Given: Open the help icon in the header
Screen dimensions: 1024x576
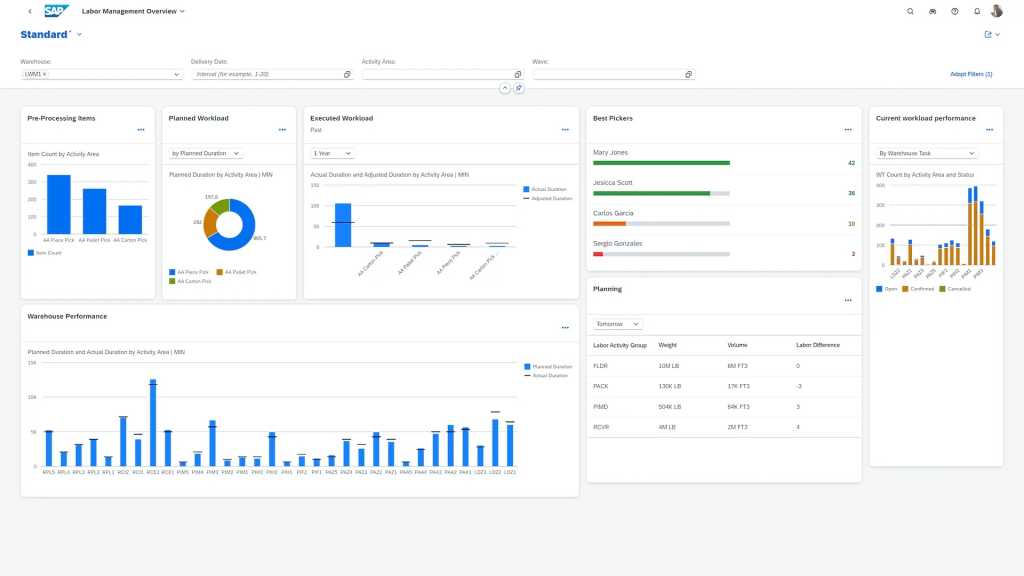Looking at the screenshot, I should coord(954,11).
